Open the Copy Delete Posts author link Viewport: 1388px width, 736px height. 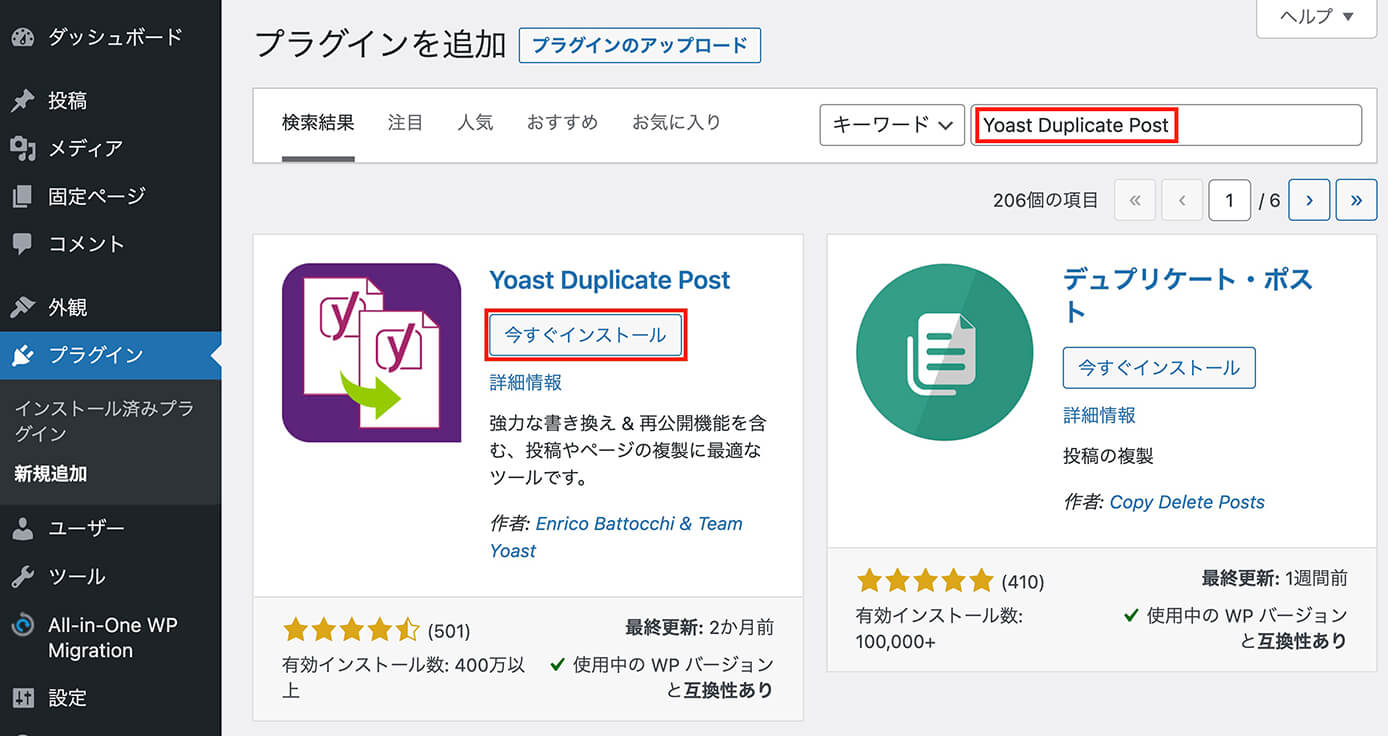(1187, 502)
